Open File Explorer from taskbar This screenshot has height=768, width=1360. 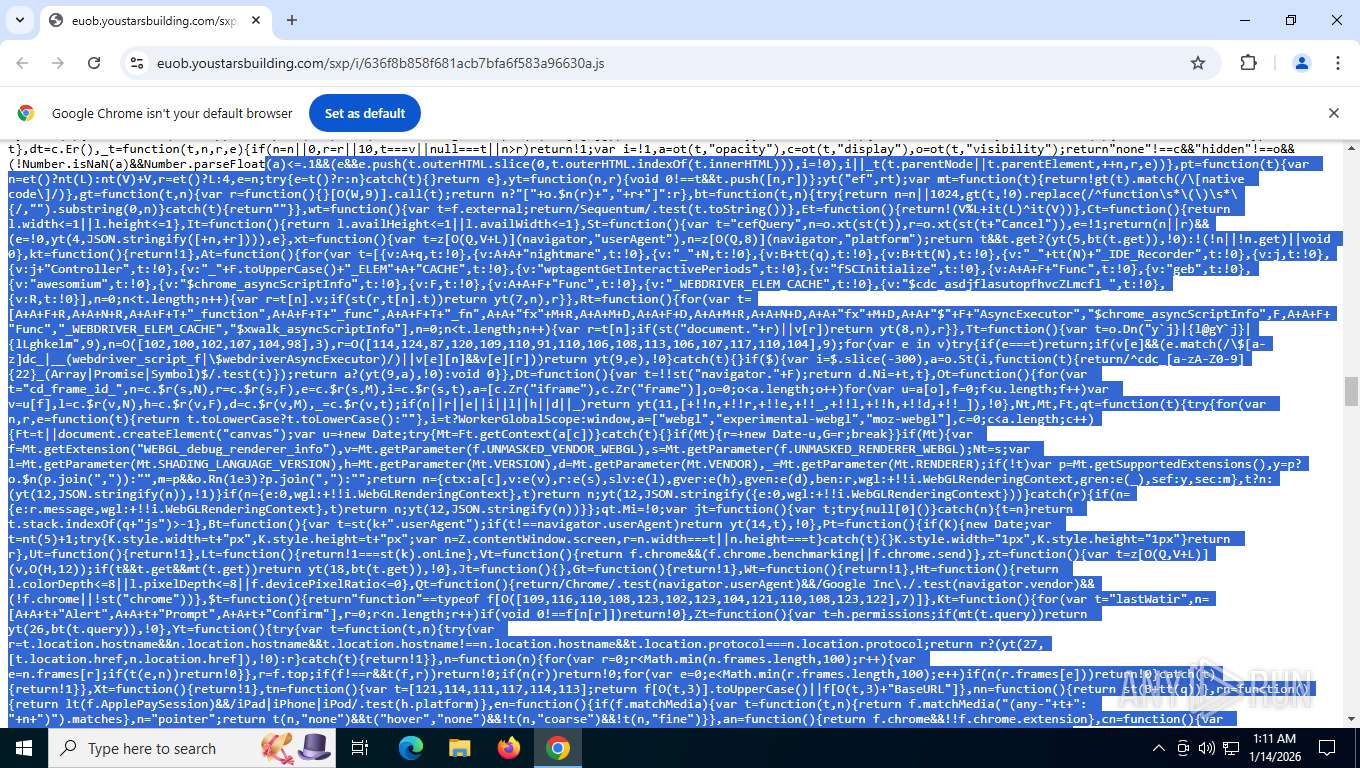coord(460,748)
